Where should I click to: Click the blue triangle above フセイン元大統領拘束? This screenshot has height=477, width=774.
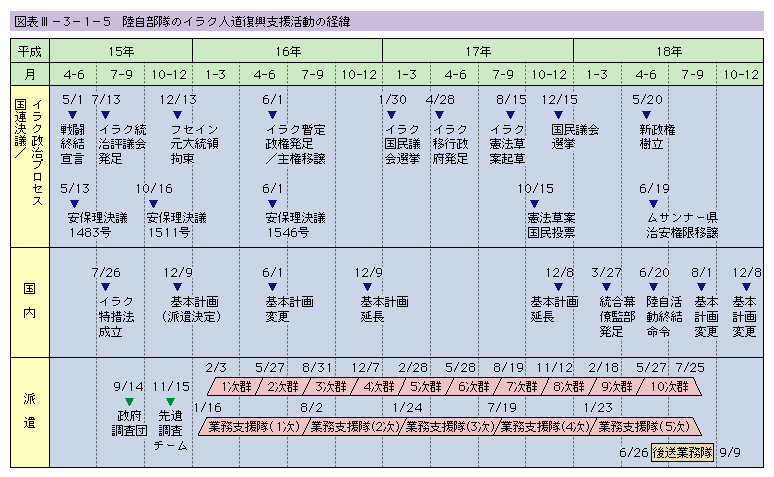click(181, 115)
